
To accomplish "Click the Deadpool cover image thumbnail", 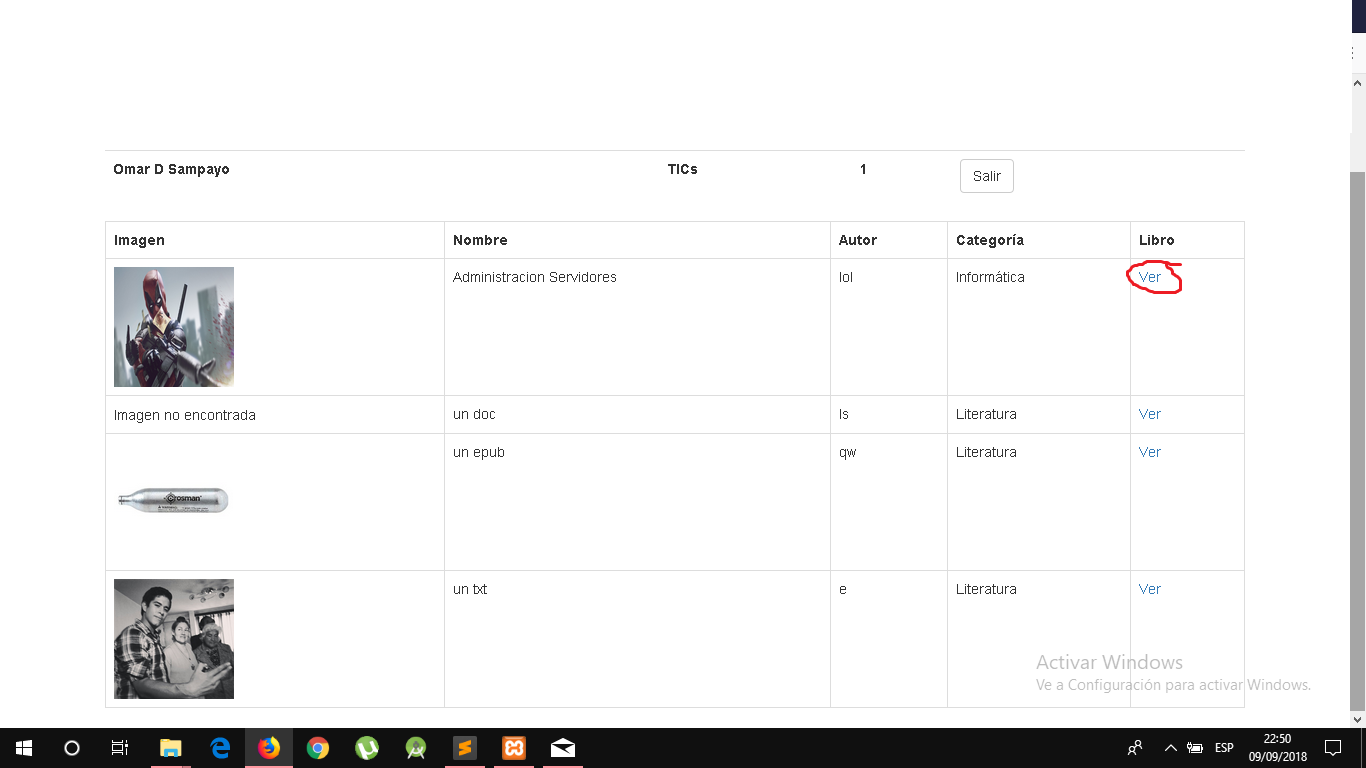I will [174, 327].
